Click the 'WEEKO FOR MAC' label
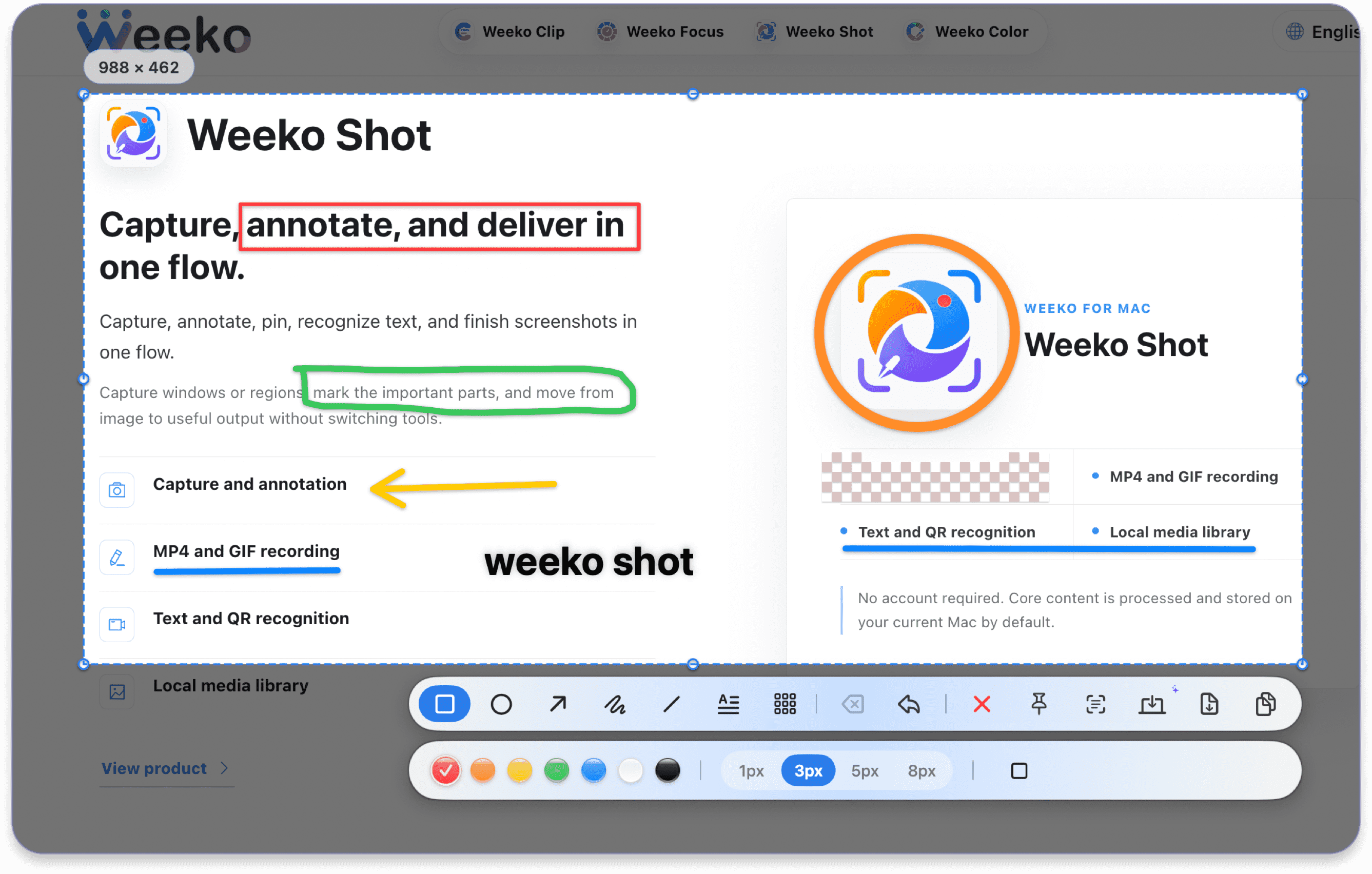 pos(1087,309)
